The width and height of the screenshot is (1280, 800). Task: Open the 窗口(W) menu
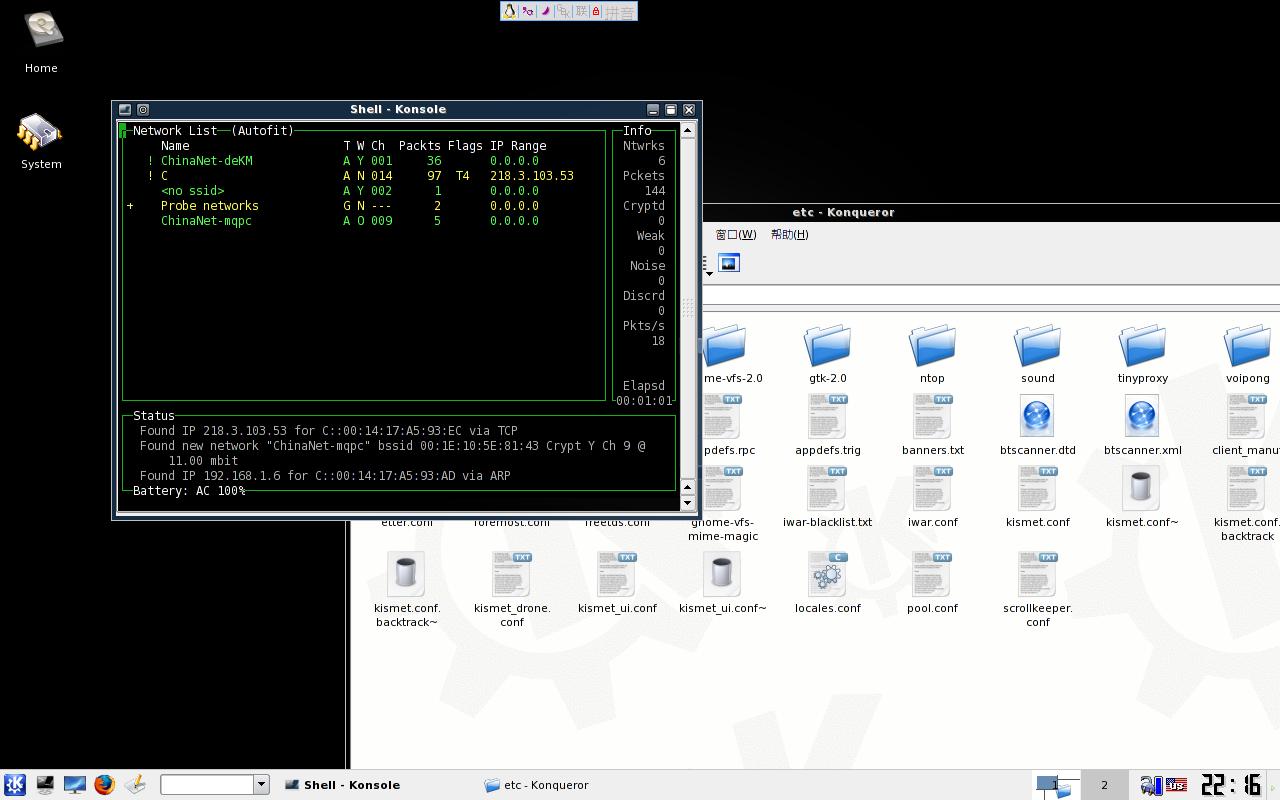click(735, 234)
